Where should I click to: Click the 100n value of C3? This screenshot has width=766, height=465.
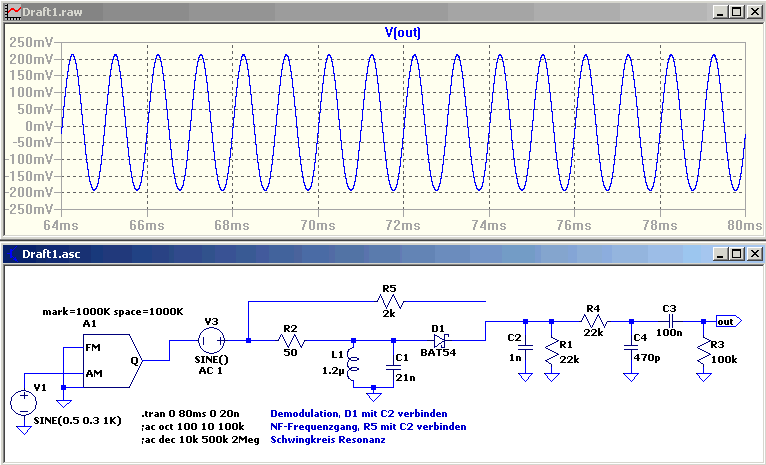coord(669,333)
